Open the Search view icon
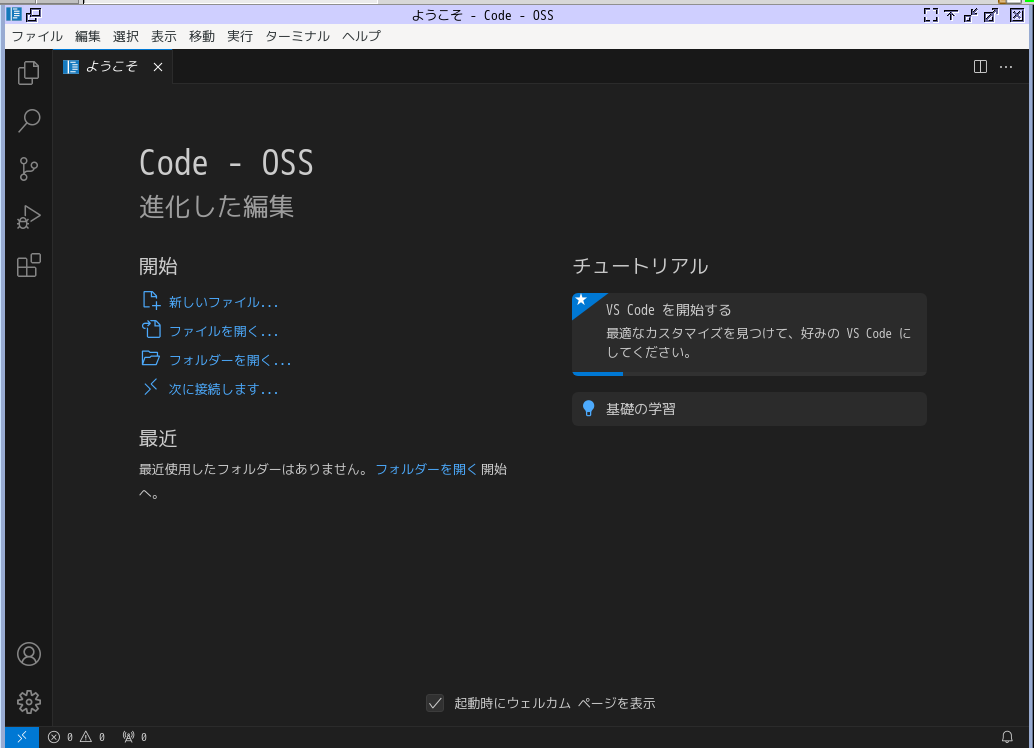The height and width of the screenshot is (748, 1034). [x=28, y=121]
